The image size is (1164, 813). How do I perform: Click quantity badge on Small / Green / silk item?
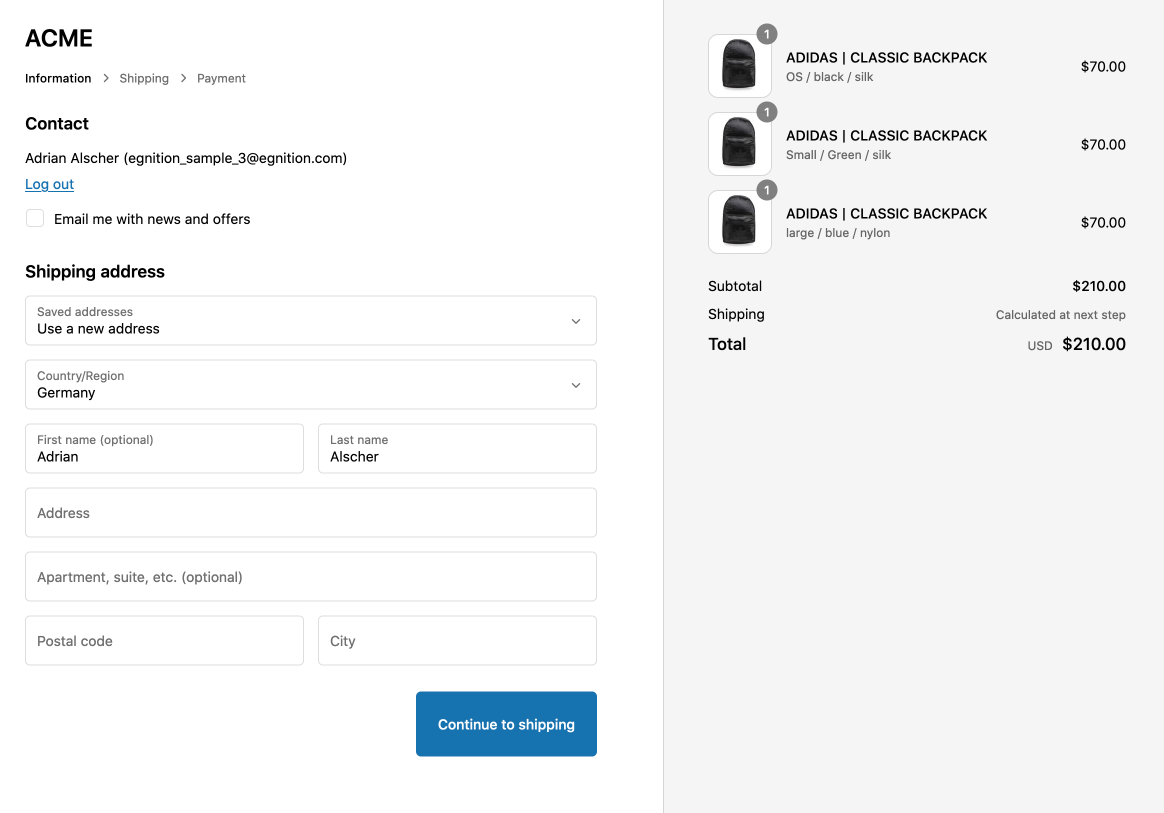[x=767, y=112]
